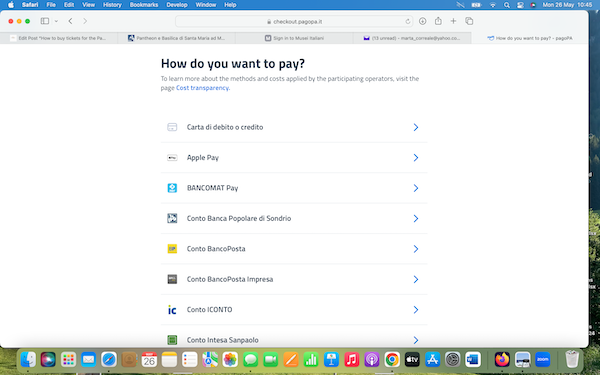
Task: Reload the page
Action: 408,21
